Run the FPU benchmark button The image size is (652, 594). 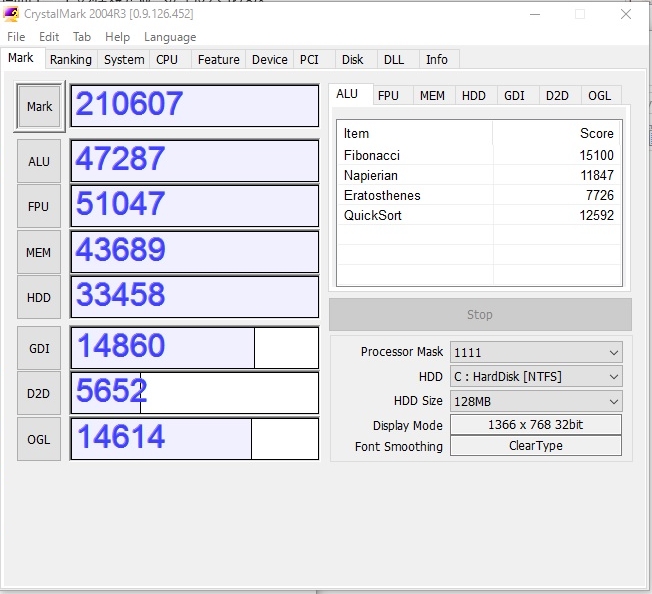click(39, 207)
